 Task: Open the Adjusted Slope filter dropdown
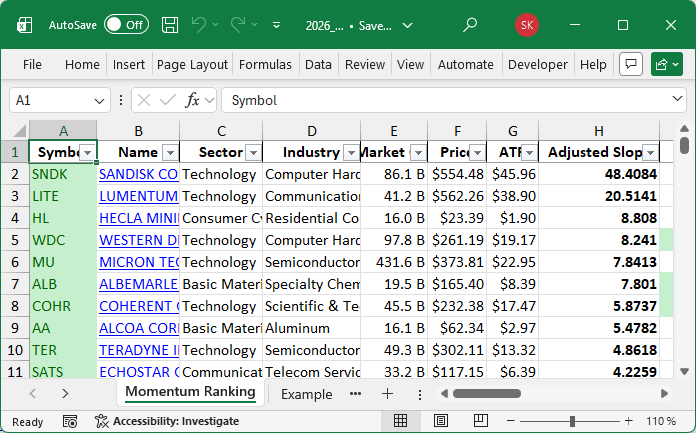tap(650, 152)
